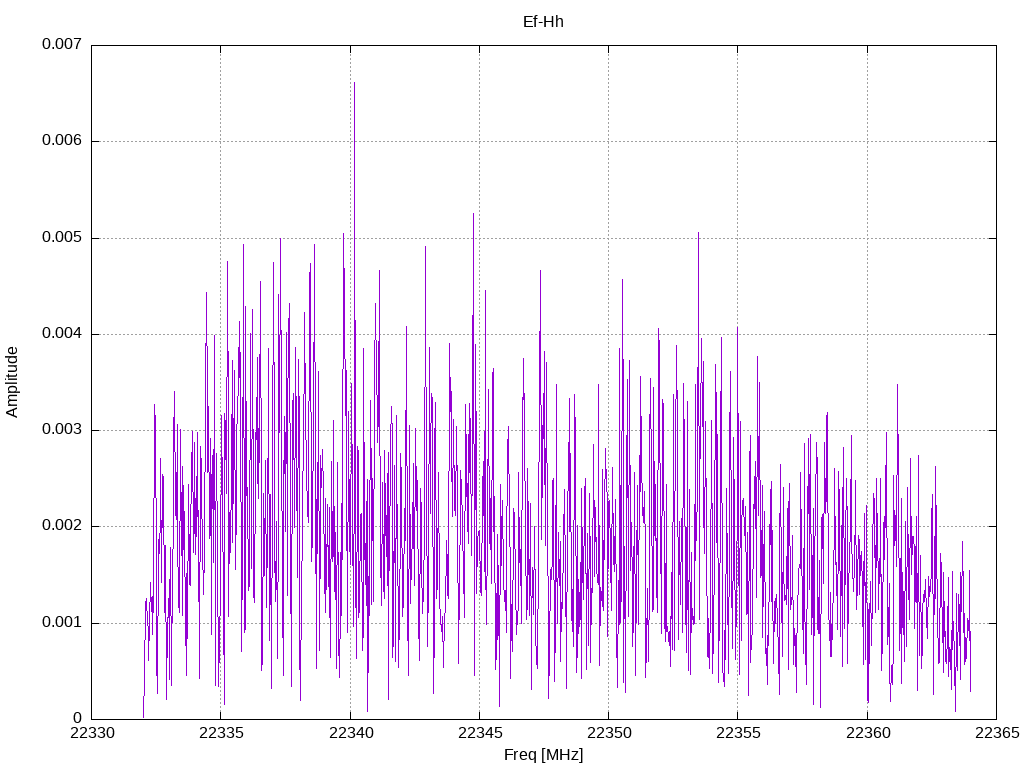The image size is (1024, 768).
Task: Click the x-axis tick label 22330
Action: pyautogui.click(x=92, y=733)
